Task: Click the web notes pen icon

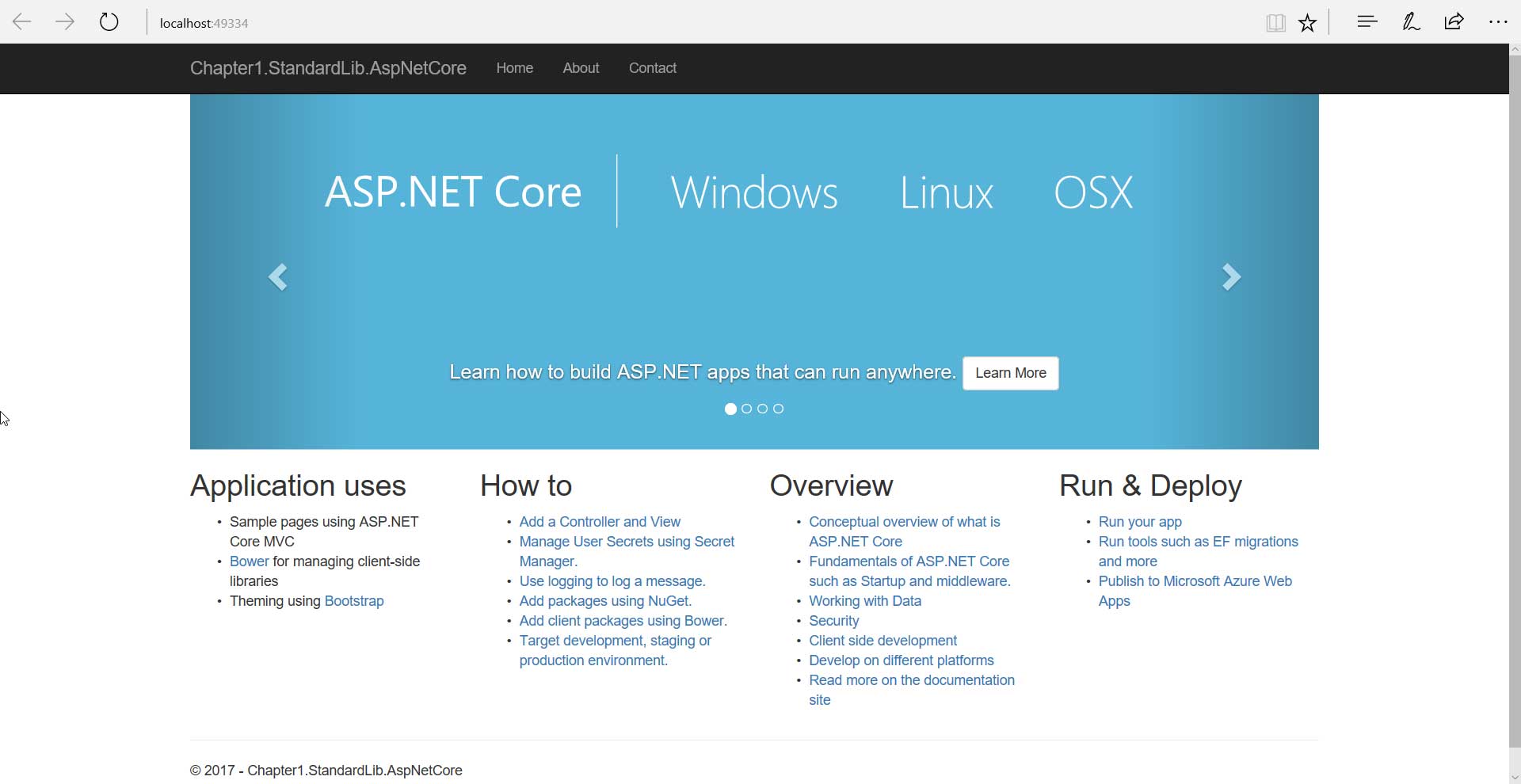Action: pos(1411,22)
